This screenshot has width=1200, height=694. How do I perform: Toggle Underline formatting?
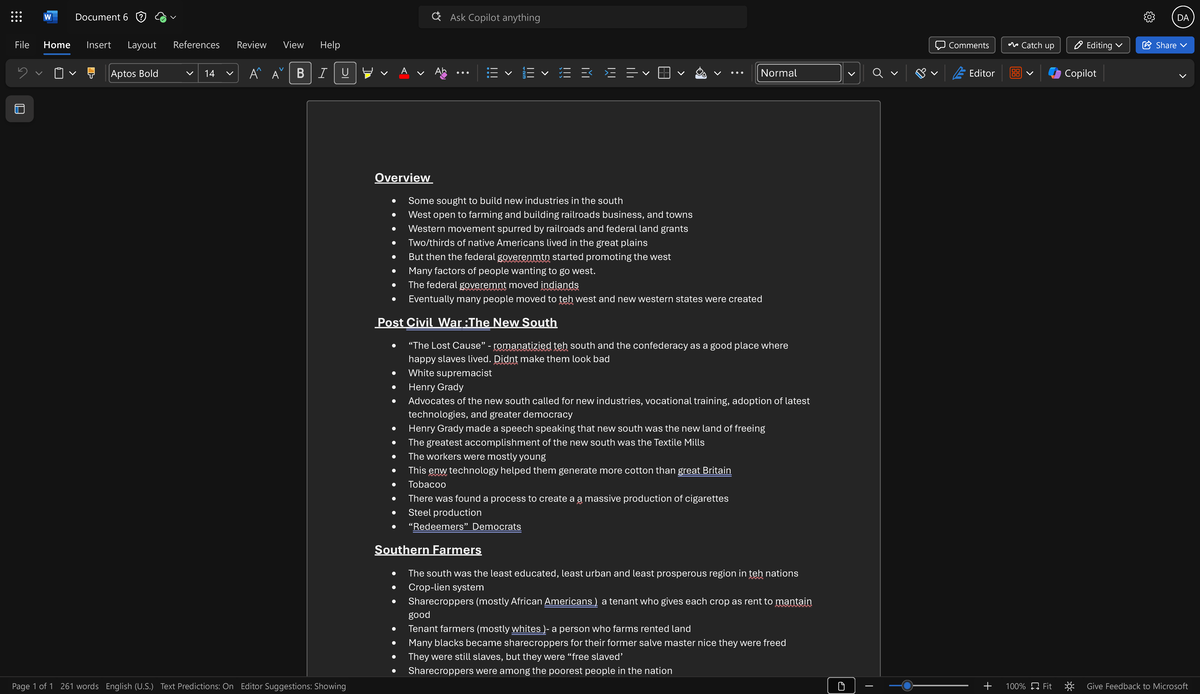[345, 73]
